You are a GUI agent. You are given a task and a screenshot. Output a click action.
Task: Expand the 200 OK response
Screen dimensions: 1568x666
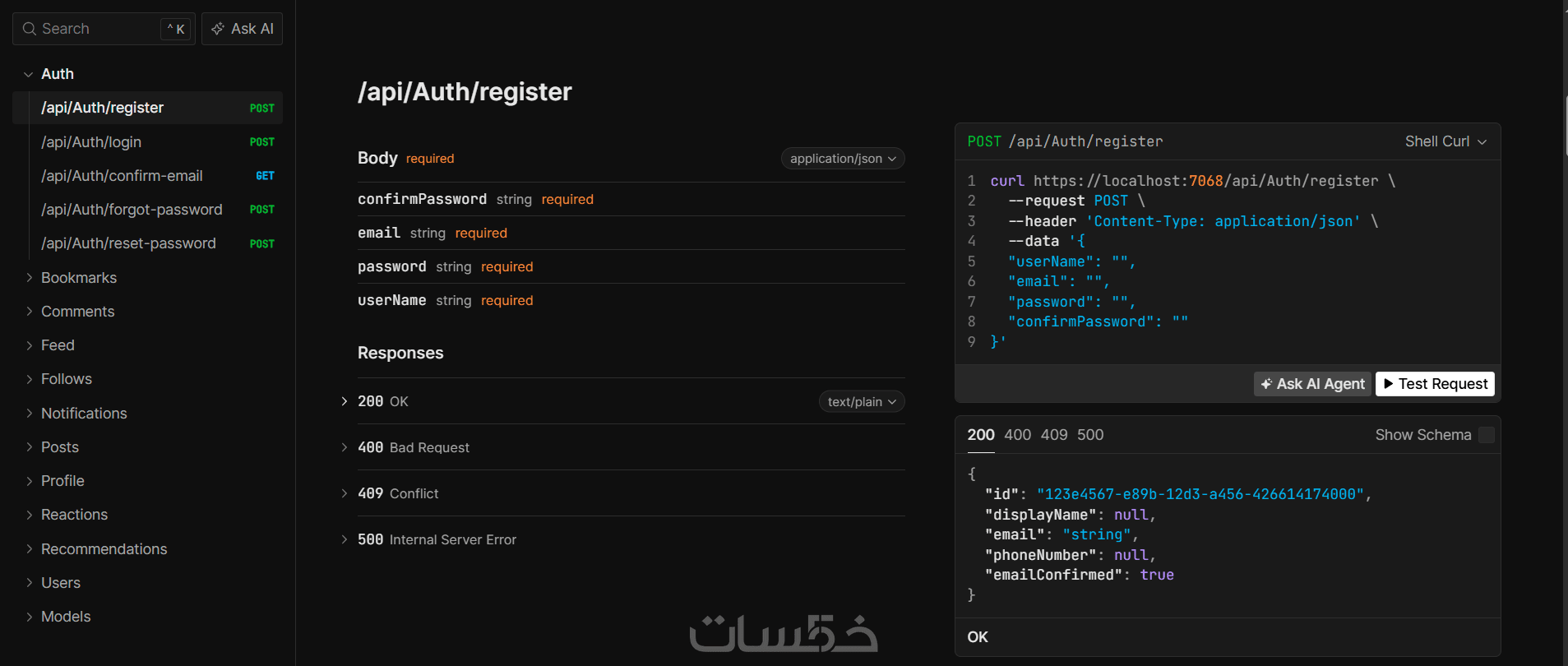(x=345, y=401)
